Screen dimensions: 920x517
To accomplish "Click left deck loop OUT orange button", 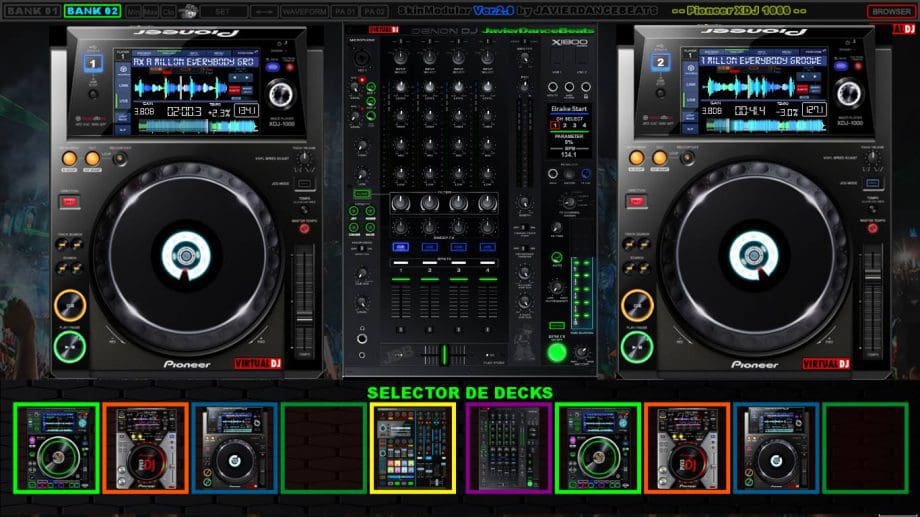I will (92, 158).
